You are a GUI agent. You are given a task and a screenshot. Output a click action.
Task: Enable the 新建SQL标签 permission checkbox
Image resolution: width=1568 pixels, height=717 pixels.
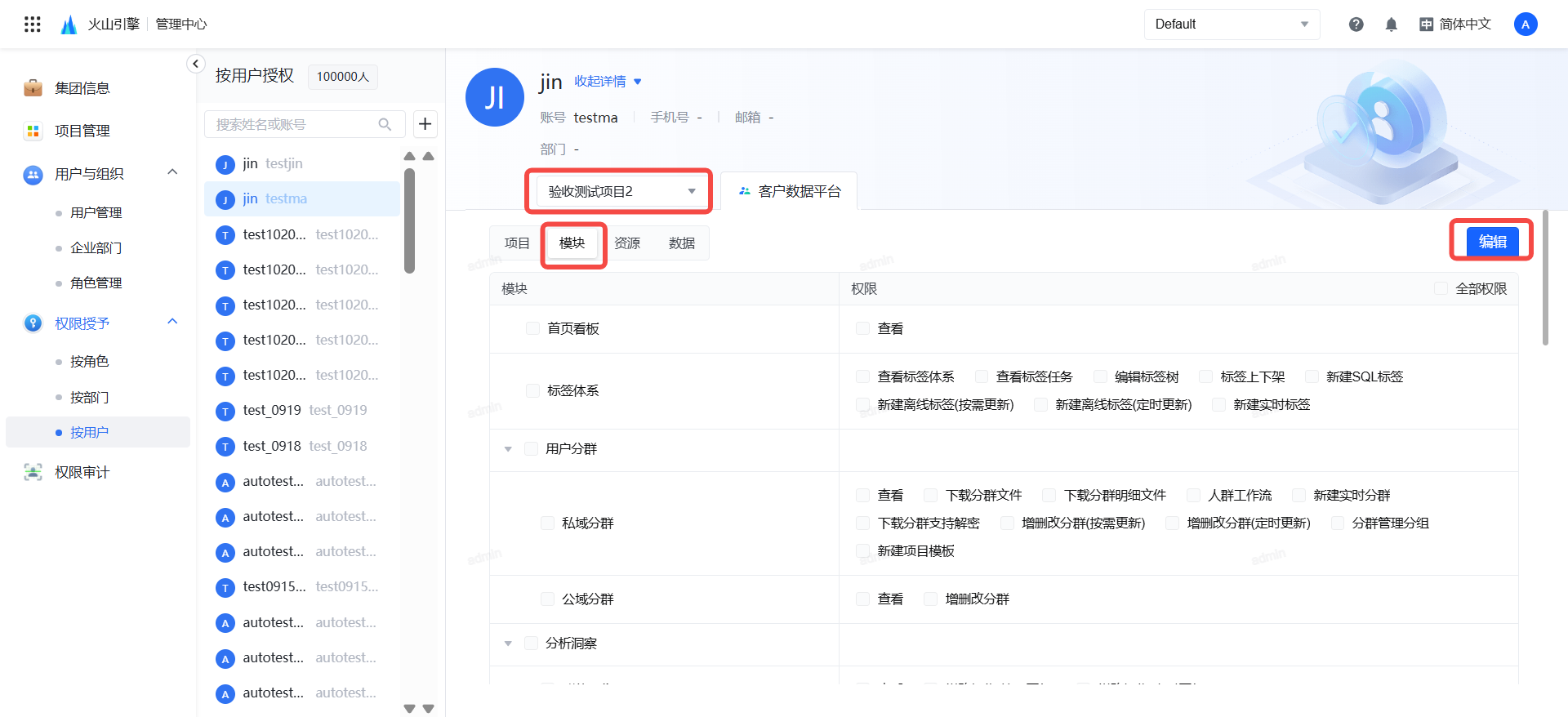click(1312, 376)
